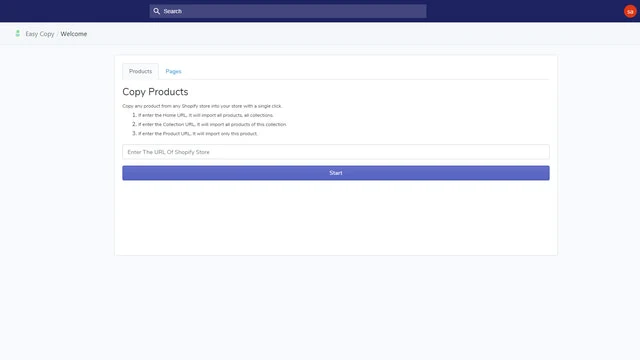Image resolution: width=640 pixels, height=360 pixels.
Task: Open the Easy Copy breadcrumb link
Action: point(40,34)
